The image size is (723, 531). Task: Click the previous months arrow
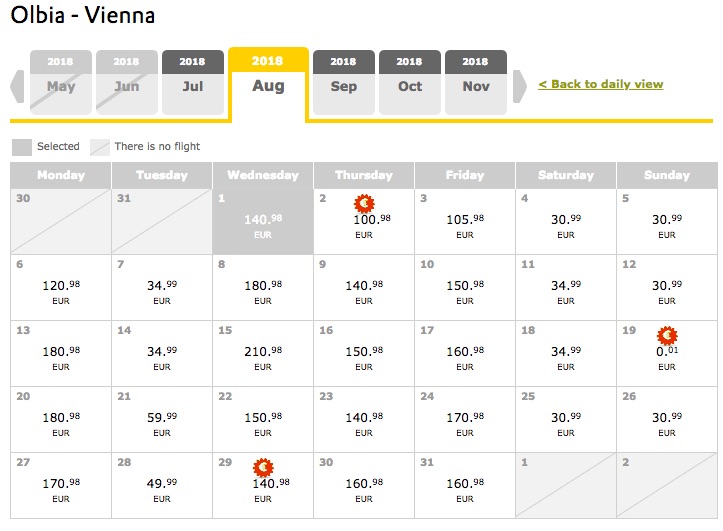pyautogui.click(x=17, y=86)
